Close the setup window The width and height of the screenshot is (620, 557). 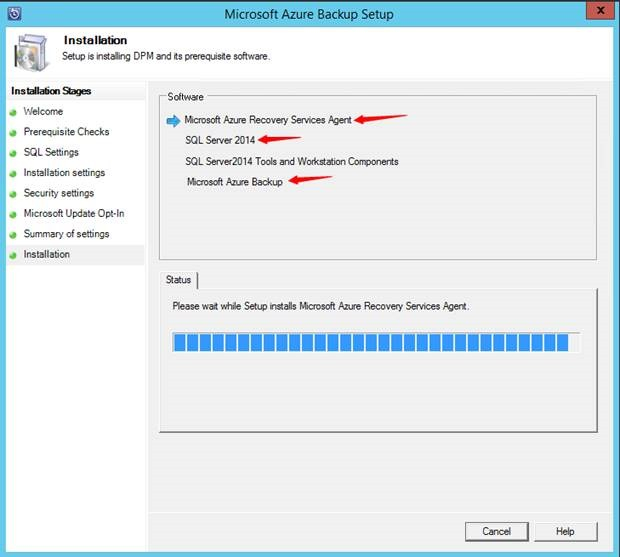[596, 12]
